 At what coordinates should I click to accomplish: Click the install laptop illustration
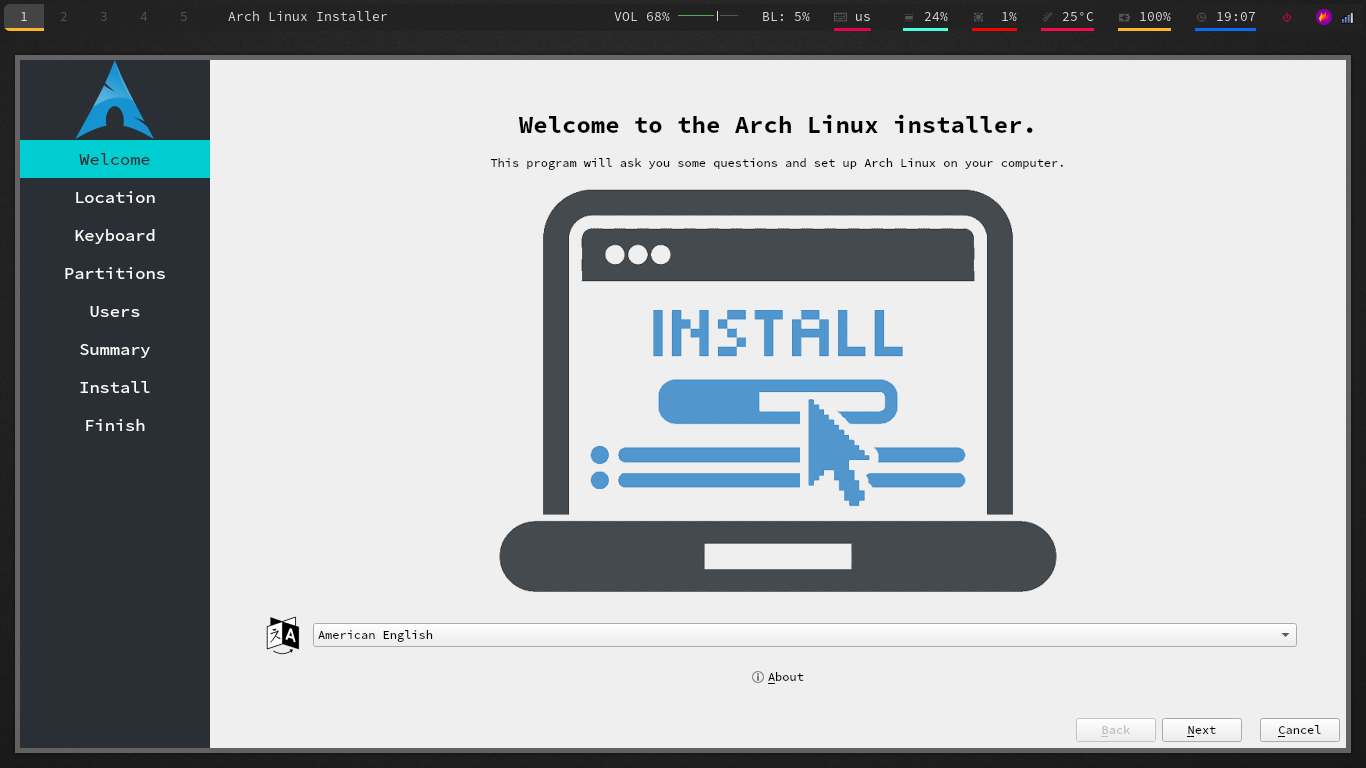[x=778, y=390]
